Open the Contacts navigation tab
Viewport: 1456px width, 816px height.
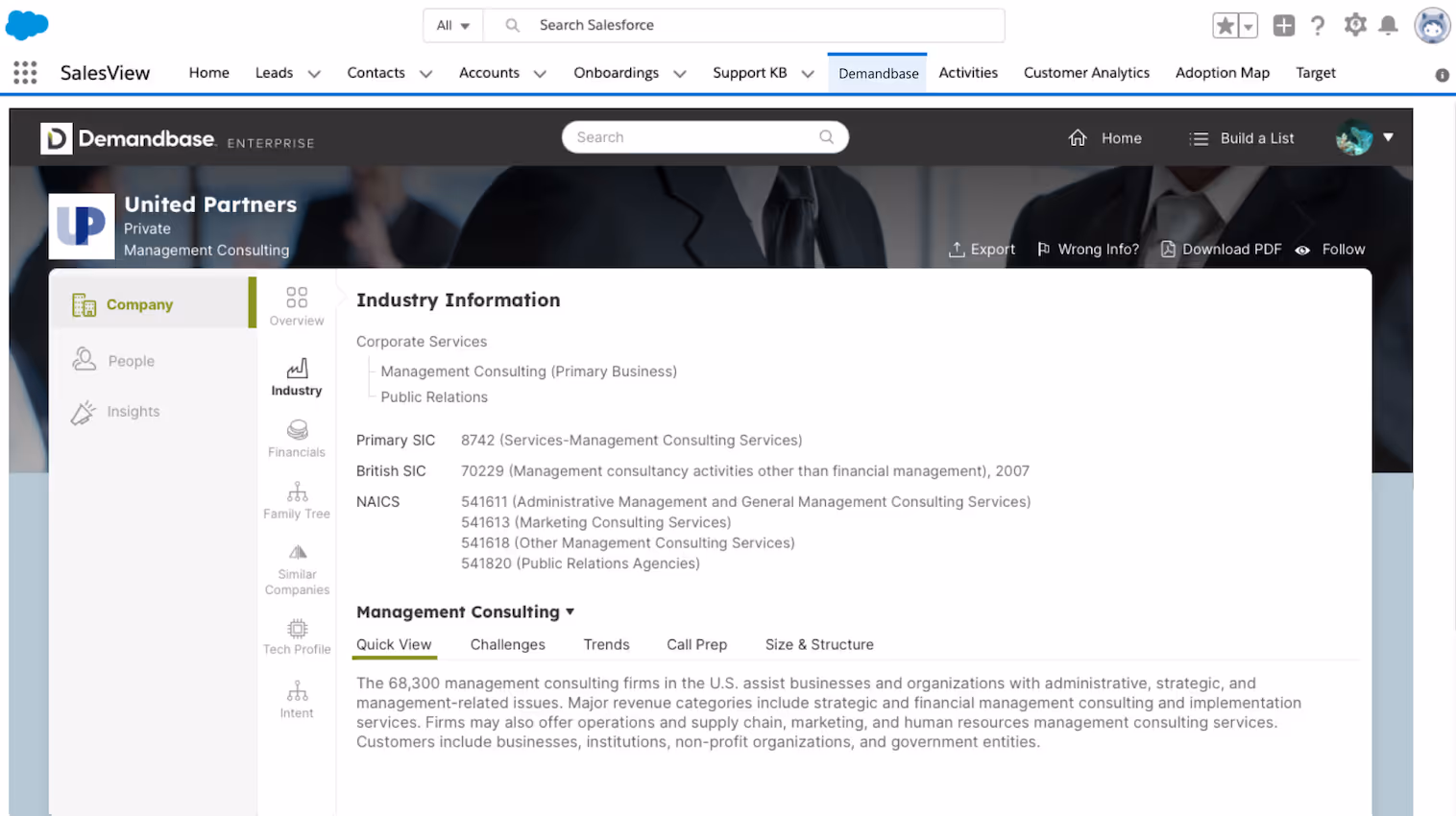376,73
